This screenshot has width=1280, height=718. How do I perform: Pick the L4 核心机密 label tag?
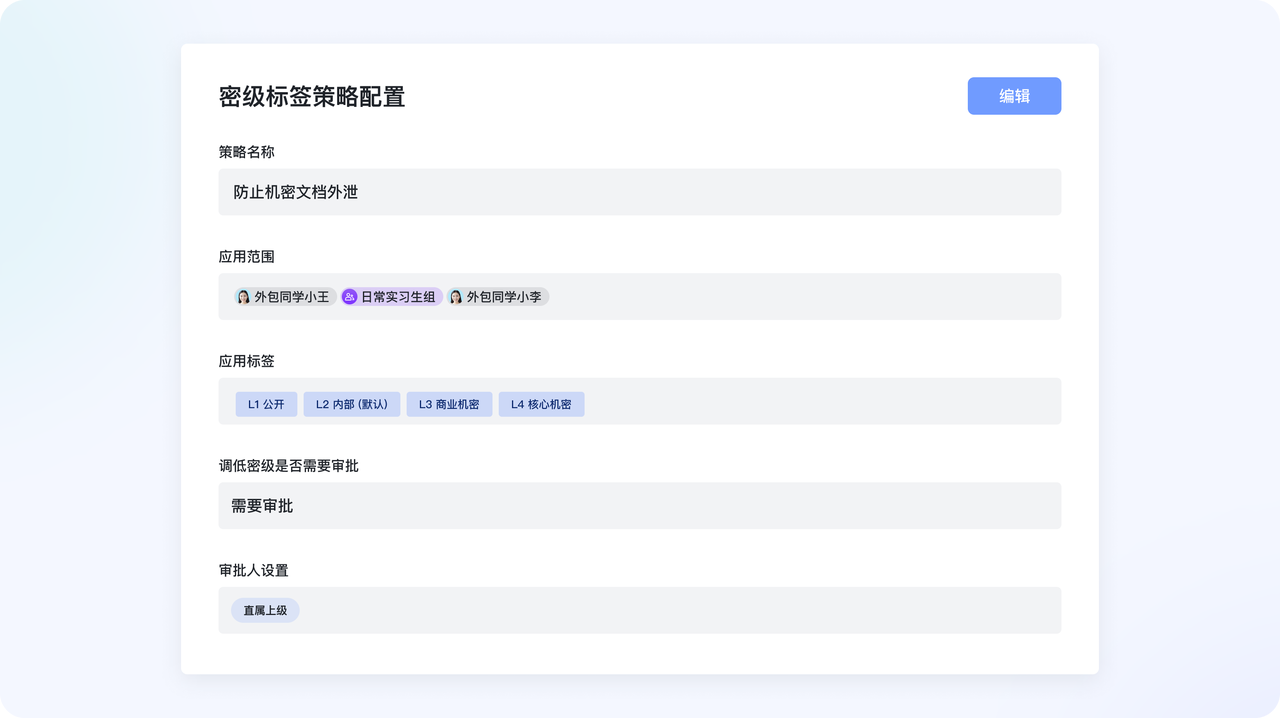tap(541, 405)
